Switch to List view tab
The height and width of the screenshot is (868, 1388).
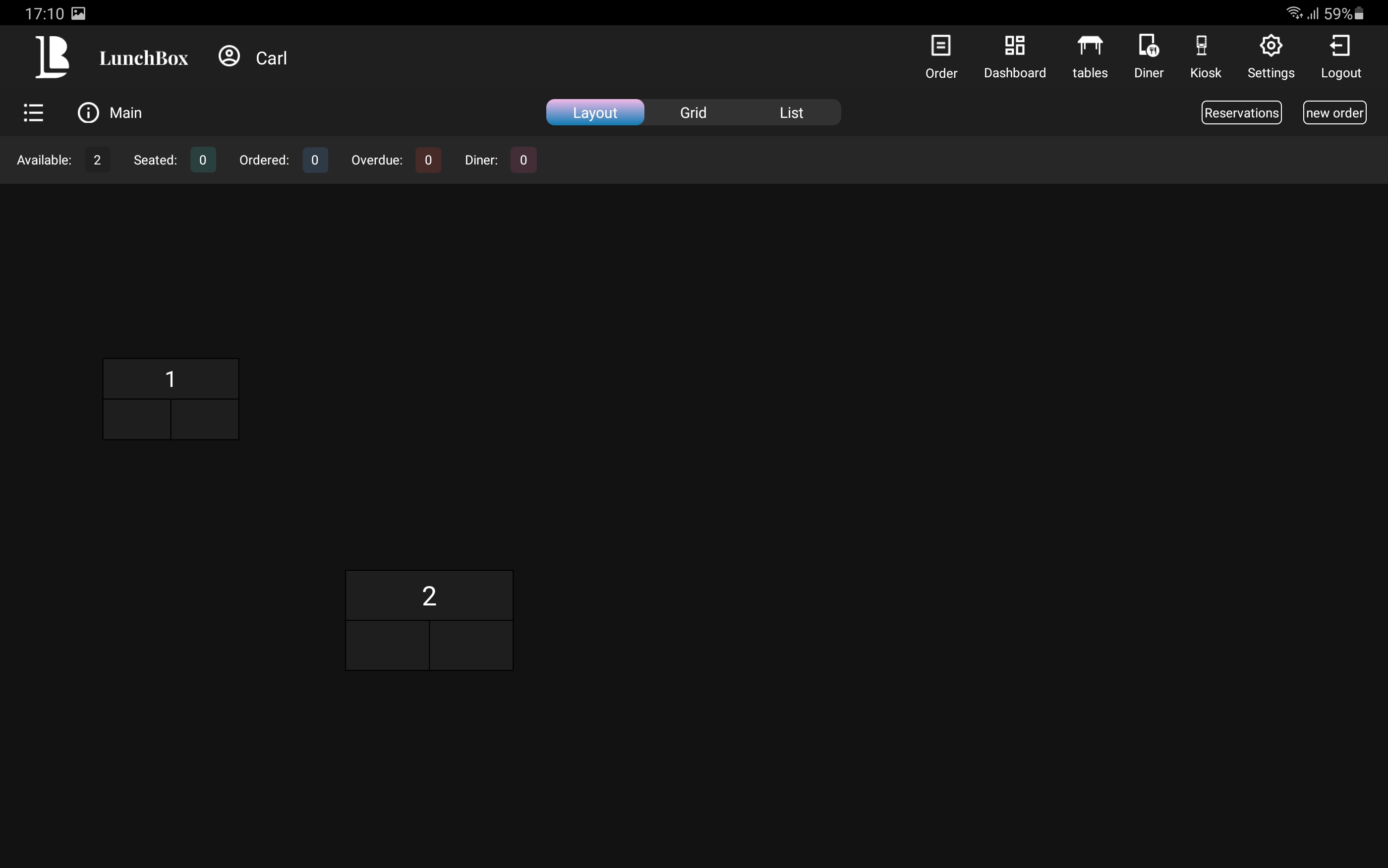[791, 112]
